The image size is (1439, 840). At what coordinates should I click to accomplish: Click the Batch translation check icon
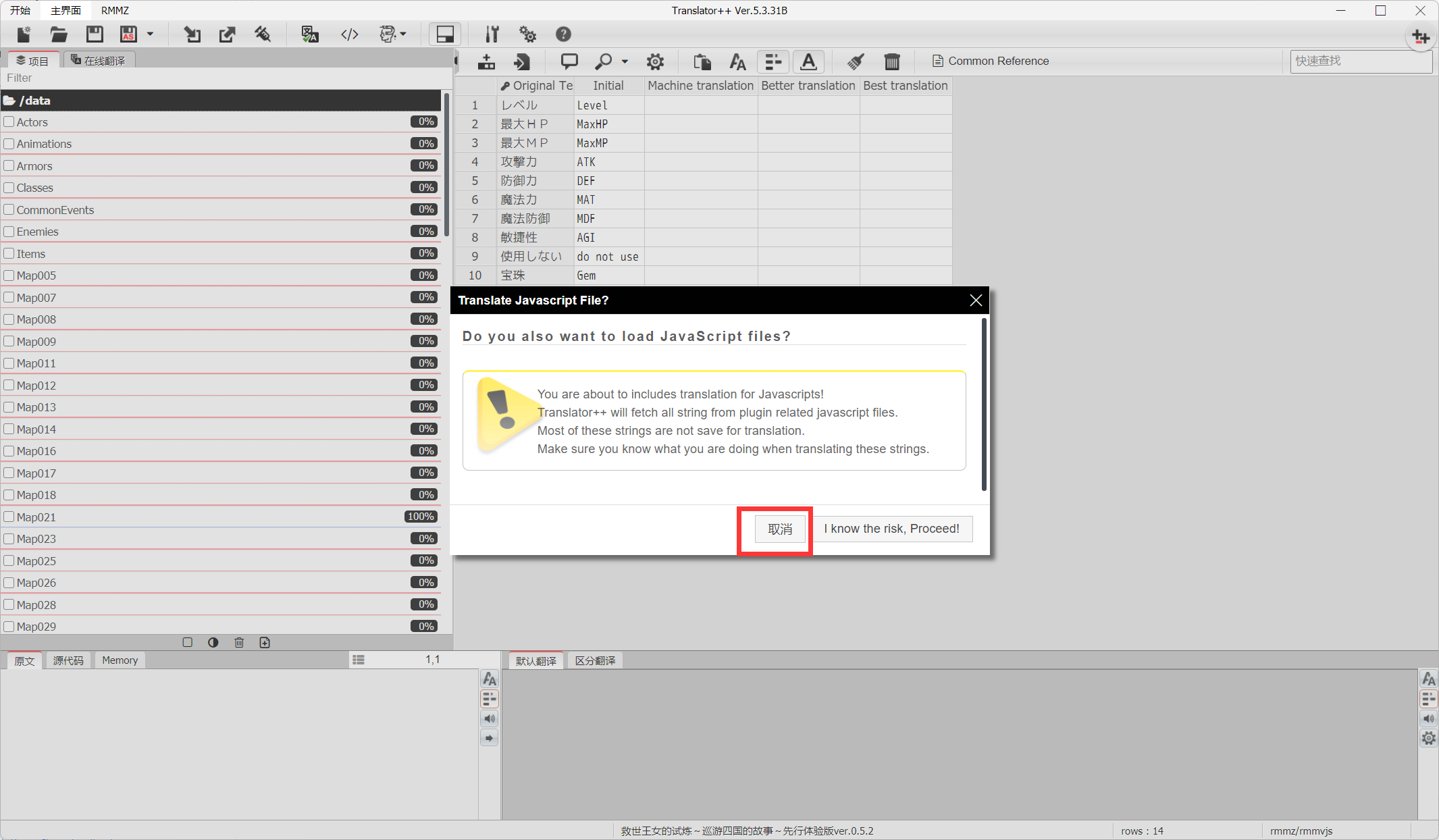309,34
